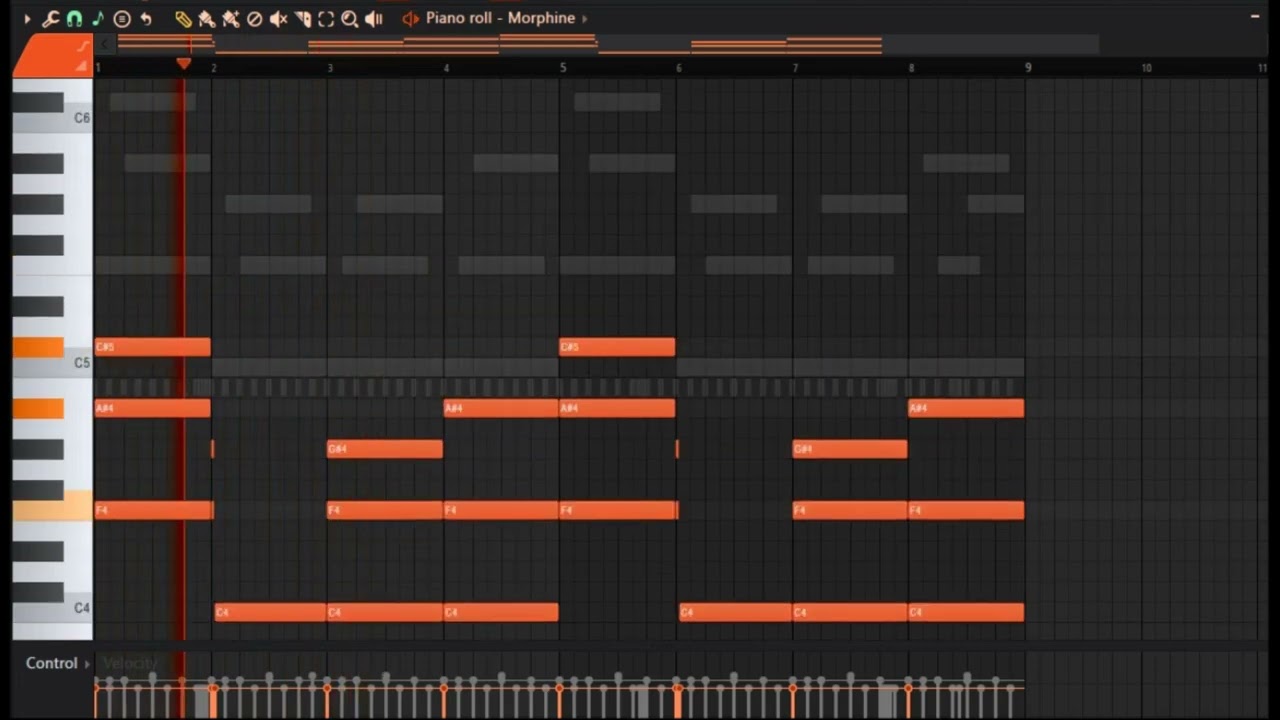Click the orange target channel speaker icon
1280x720 pixels.
[410, 18]
